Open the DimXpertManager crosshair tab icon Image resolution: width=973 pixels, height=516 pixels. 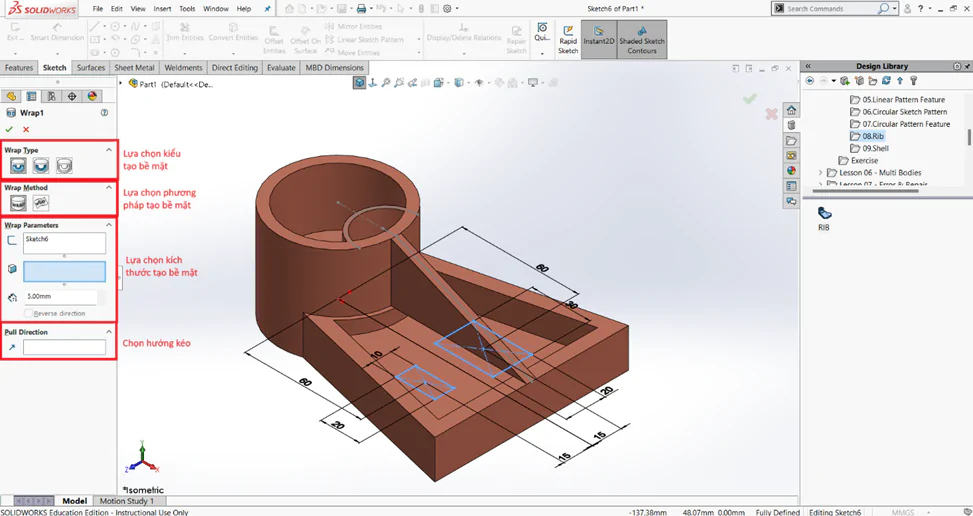[x=72, y=96]
